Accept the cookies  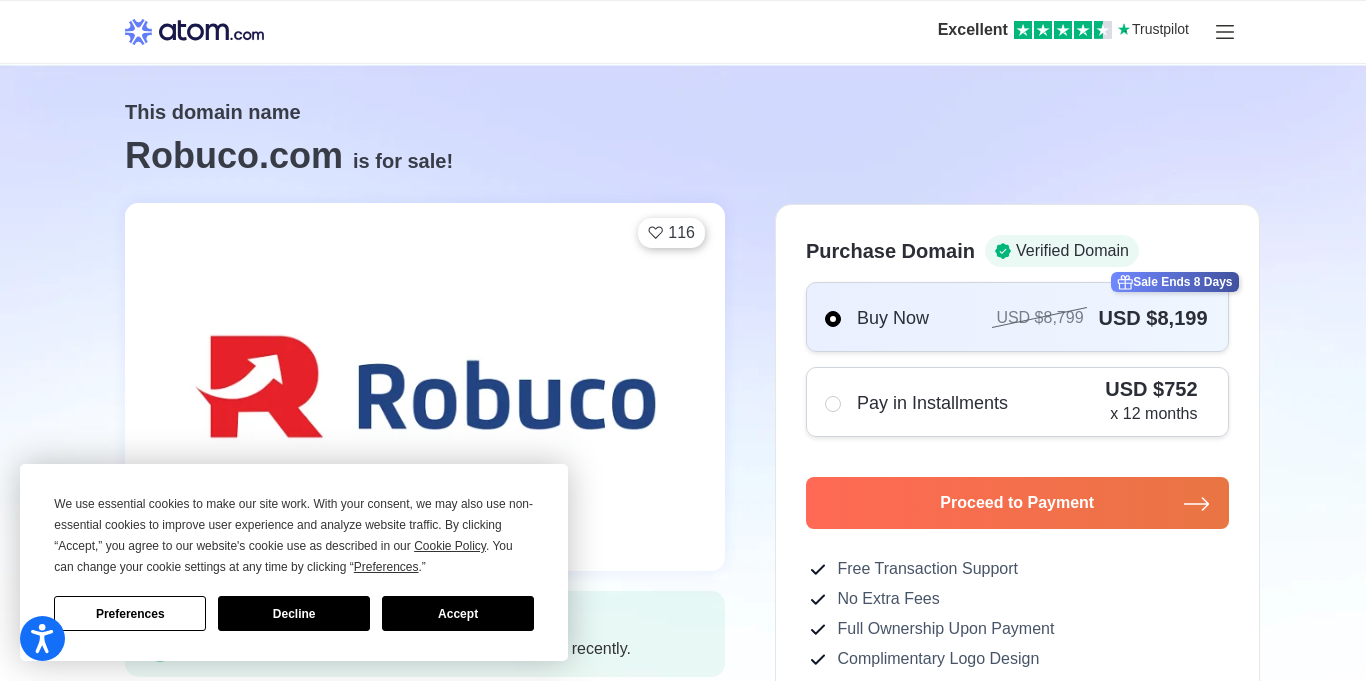click(x=458, y=614)
